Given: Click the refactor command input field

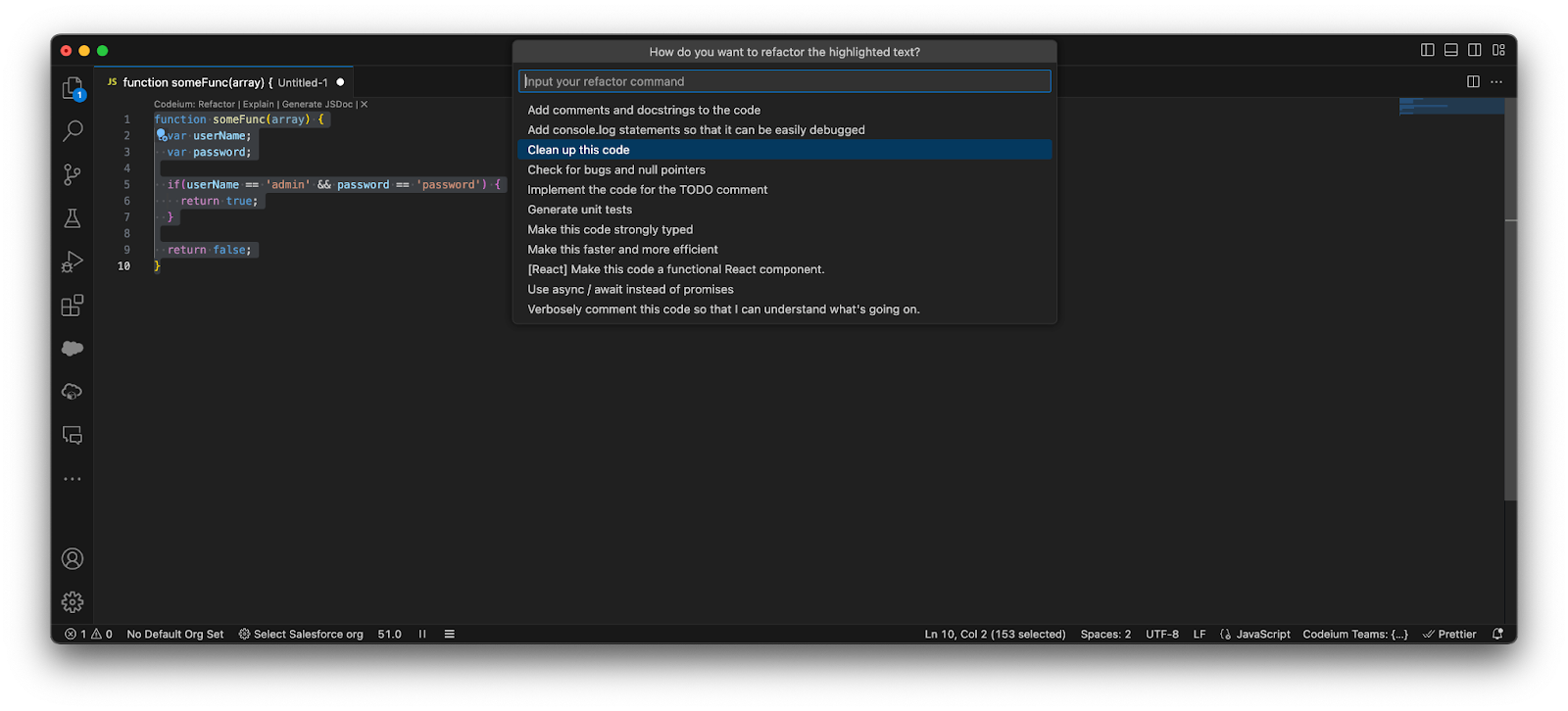Looking at the screenshot, I should (784, 81).
